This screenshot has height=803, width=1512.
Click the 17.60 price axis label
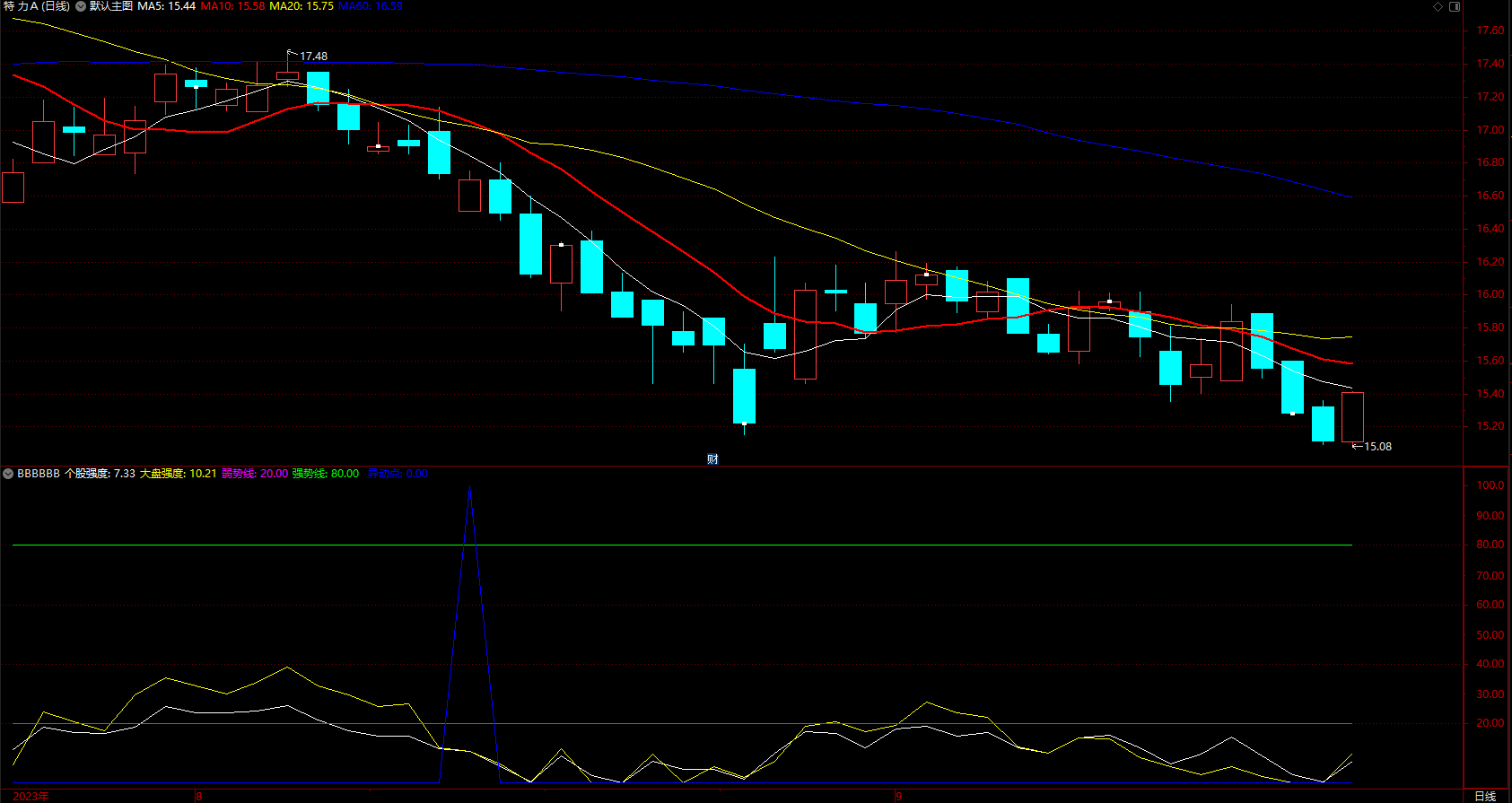(x=1490, y=31)
